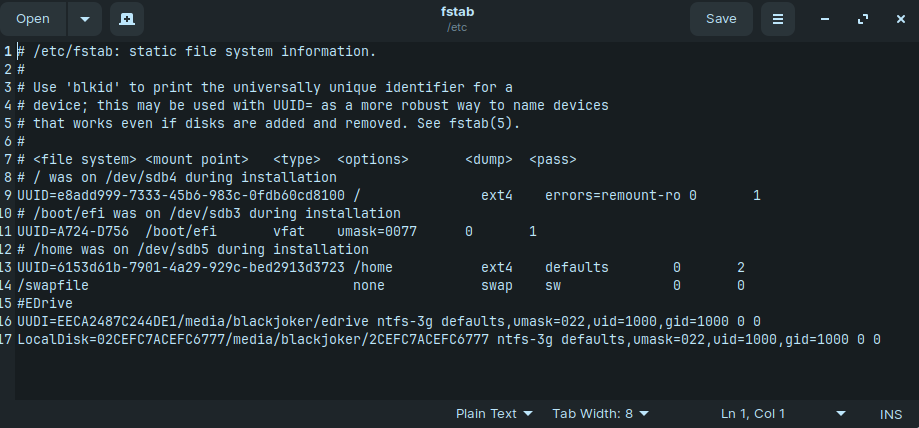Place cursor on the UUDI= typo line
Image resolution: width=919 pixels, height=428 pixels.
tap(389, 321)
